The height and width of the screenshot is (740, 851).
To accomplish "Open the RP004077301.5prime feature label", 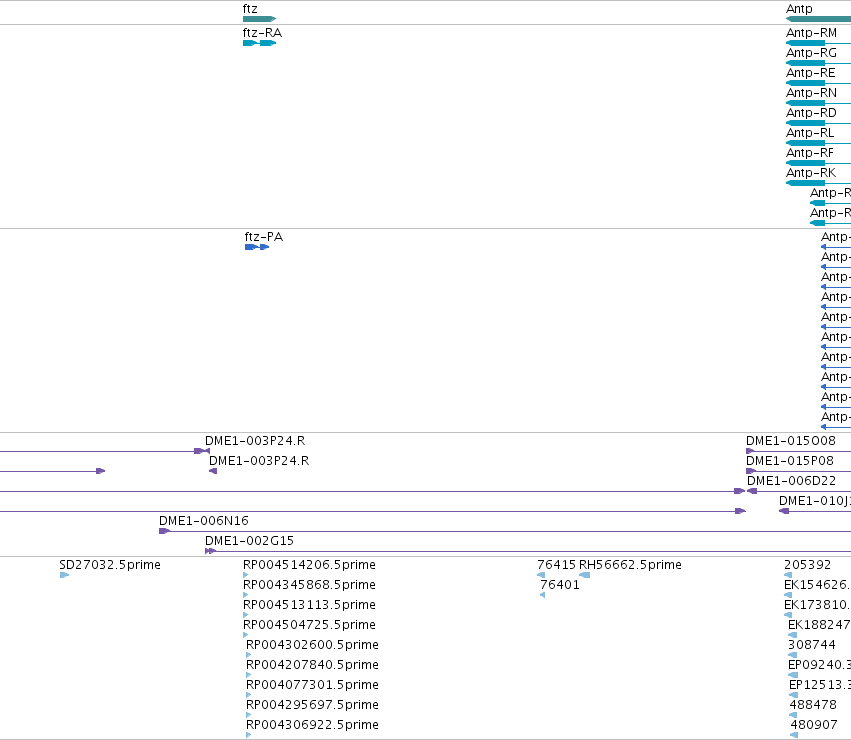I will [x=313, y=685].
